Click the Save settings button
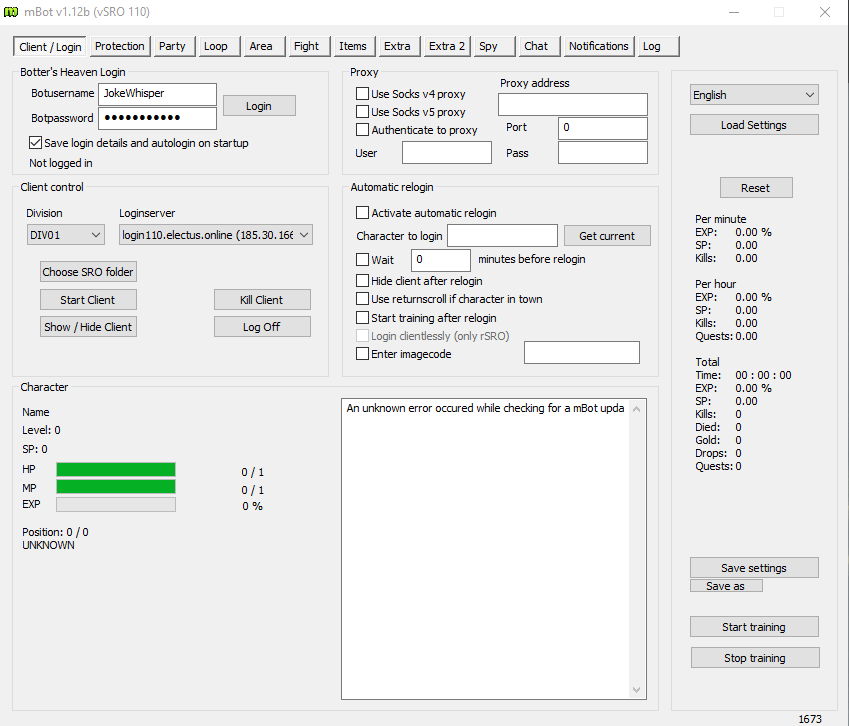This screenshot has width=849, height=726. click(754, 568)
